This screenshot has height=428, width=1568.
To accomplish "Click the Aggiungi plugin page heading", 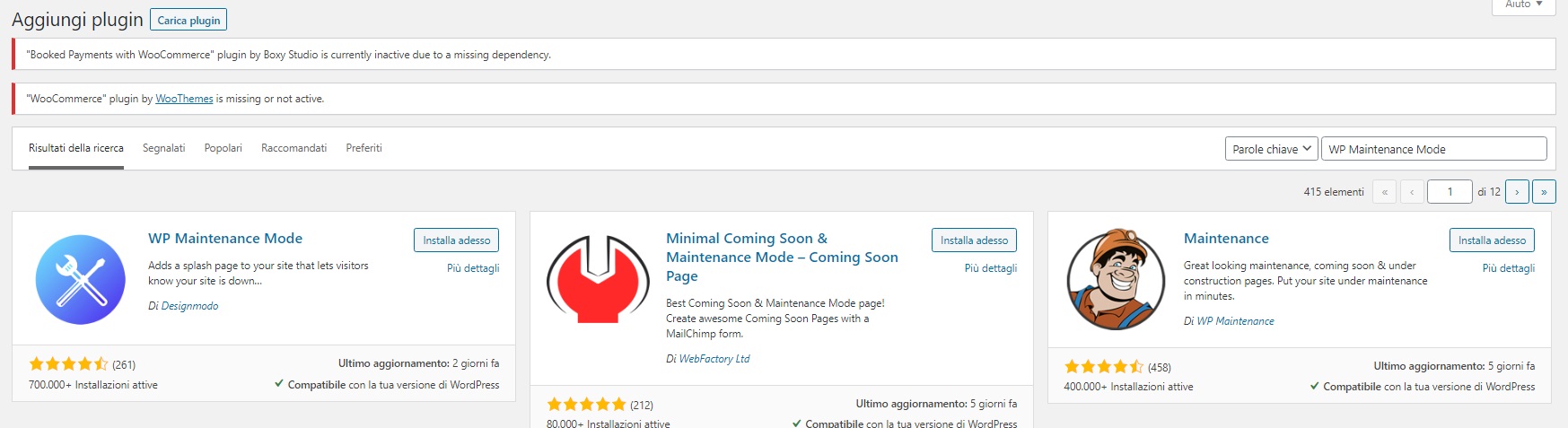I will 77,20.
